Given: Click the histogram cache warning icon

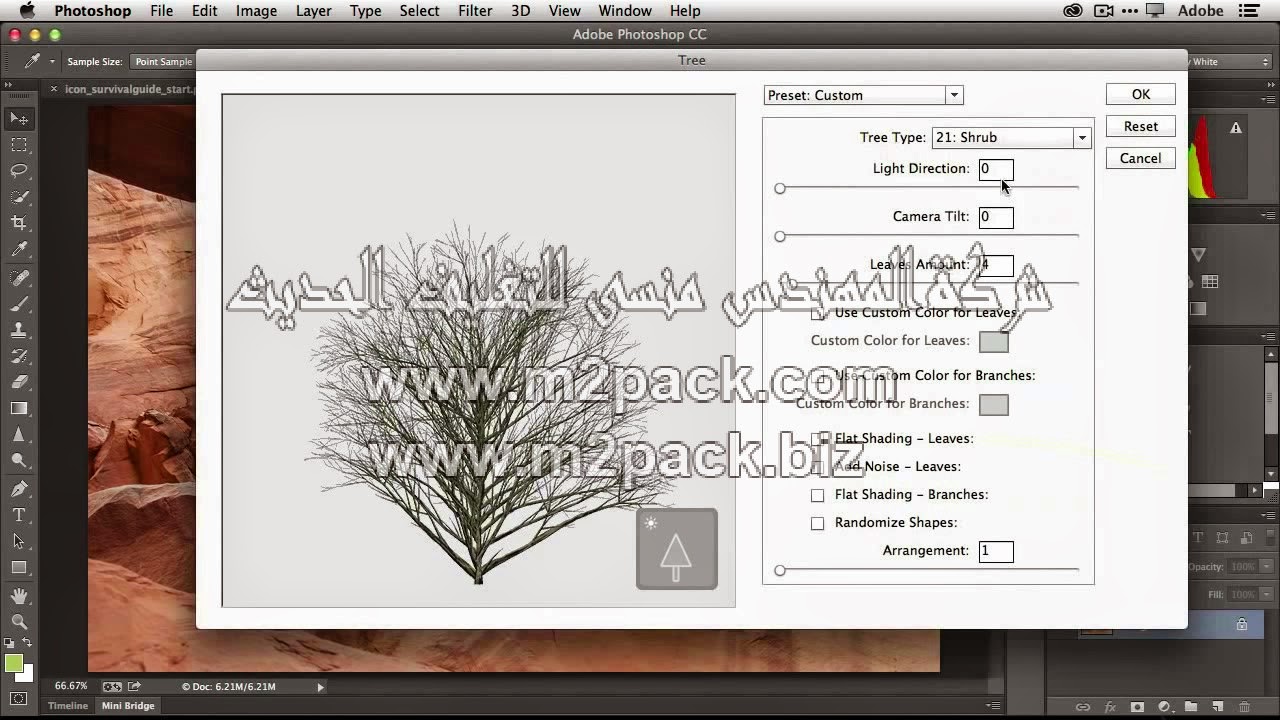Looking at the screenshot, I should pyautogui.click(x=1237, y=128).
